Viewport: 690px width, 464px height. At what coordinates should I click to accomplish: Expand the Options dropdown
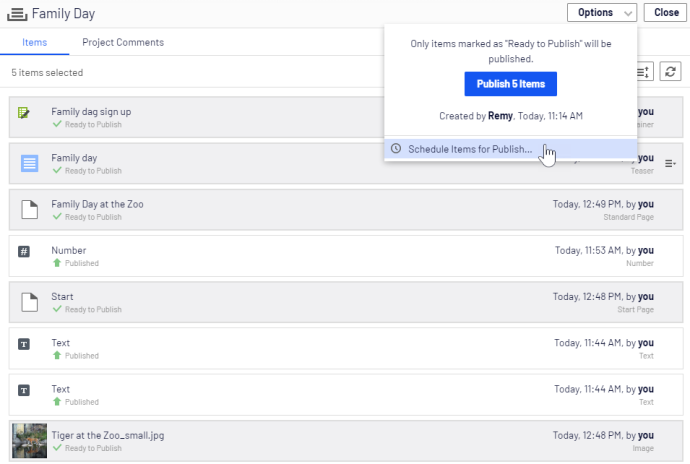(602, 12)
